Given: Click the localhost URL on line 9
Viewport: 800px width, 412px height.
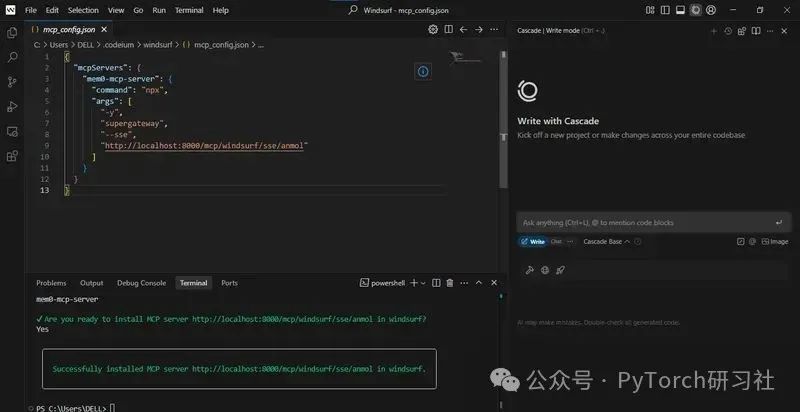Looking at the screenshot, I should tap(204, 146).
